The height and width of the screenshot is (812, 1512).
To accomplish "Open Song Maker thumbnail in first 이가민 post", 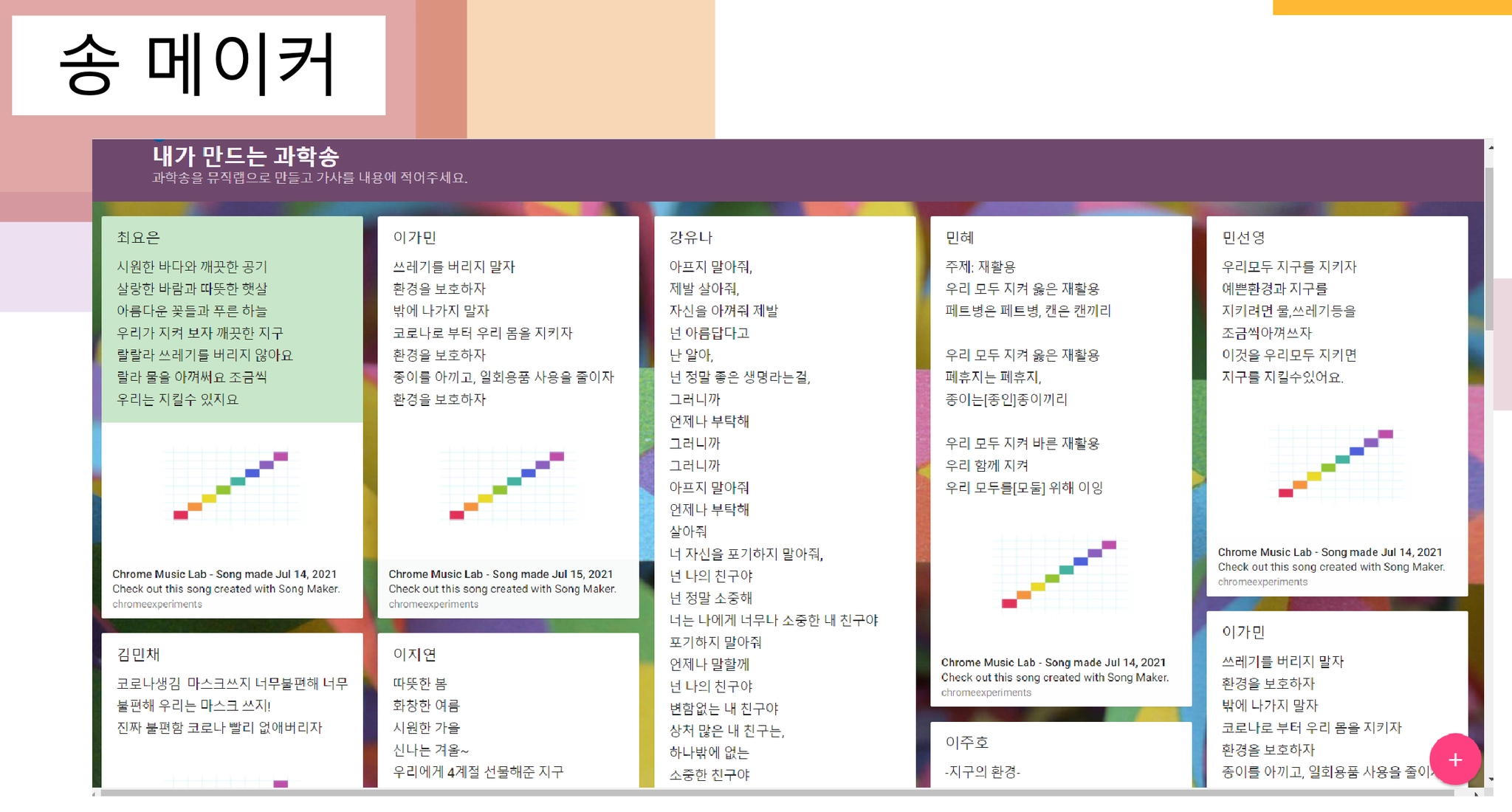I will click(508, 485).
